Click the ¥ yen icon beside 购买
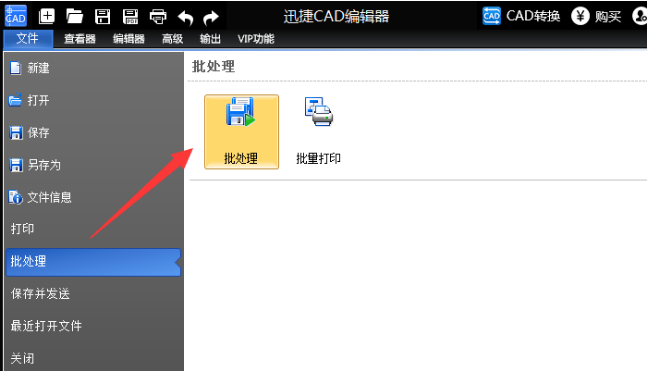647x382 pixels. tap(580, 16)
